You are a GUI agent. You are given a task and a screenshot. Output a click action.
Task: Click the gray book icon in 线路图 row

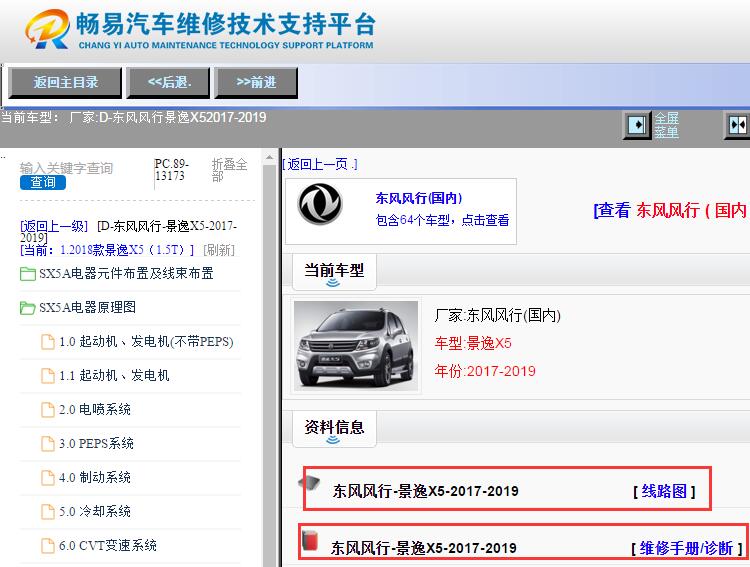(x=309, y=482)
